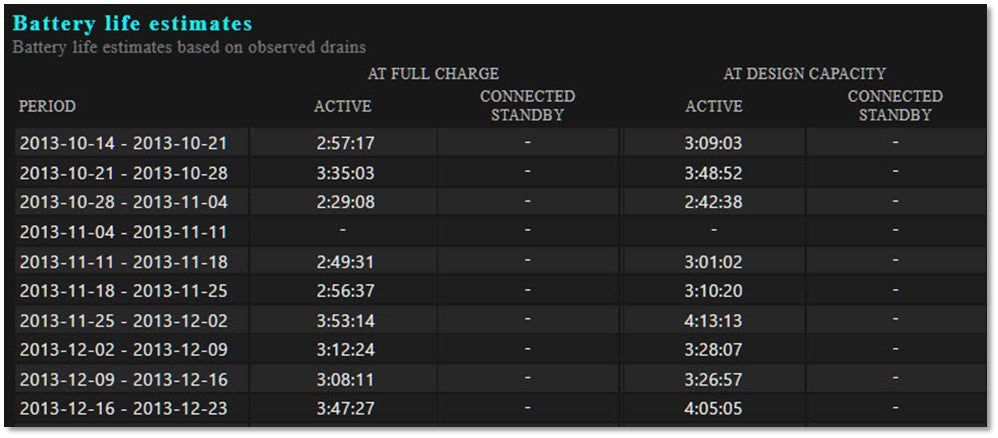Screen dimensions: 998x438
Task: Select the 3:53:14 full charge value
Action: [x=345, y=321]
